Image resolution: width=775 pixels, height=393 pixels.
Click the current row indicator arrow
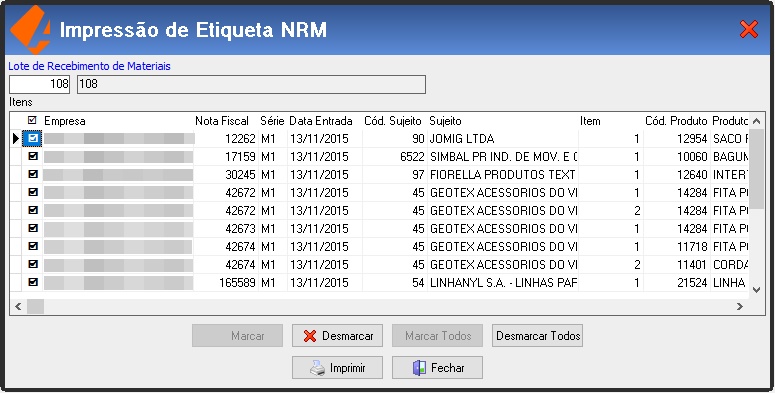point(16,139)
